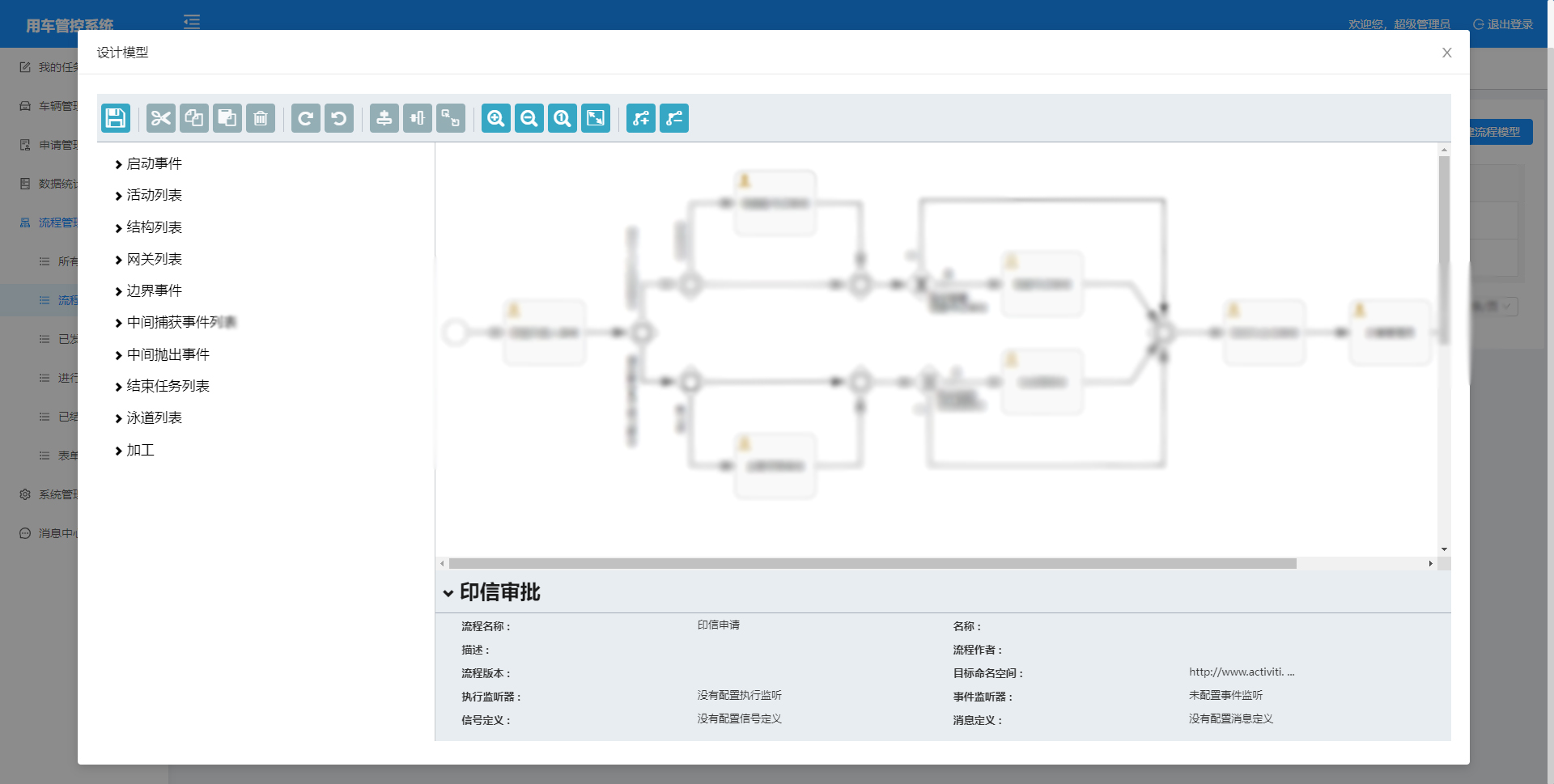The width and height of the screenshot is (1554, 784).
Task: Zoom out of the canvas
Action: 529,118
